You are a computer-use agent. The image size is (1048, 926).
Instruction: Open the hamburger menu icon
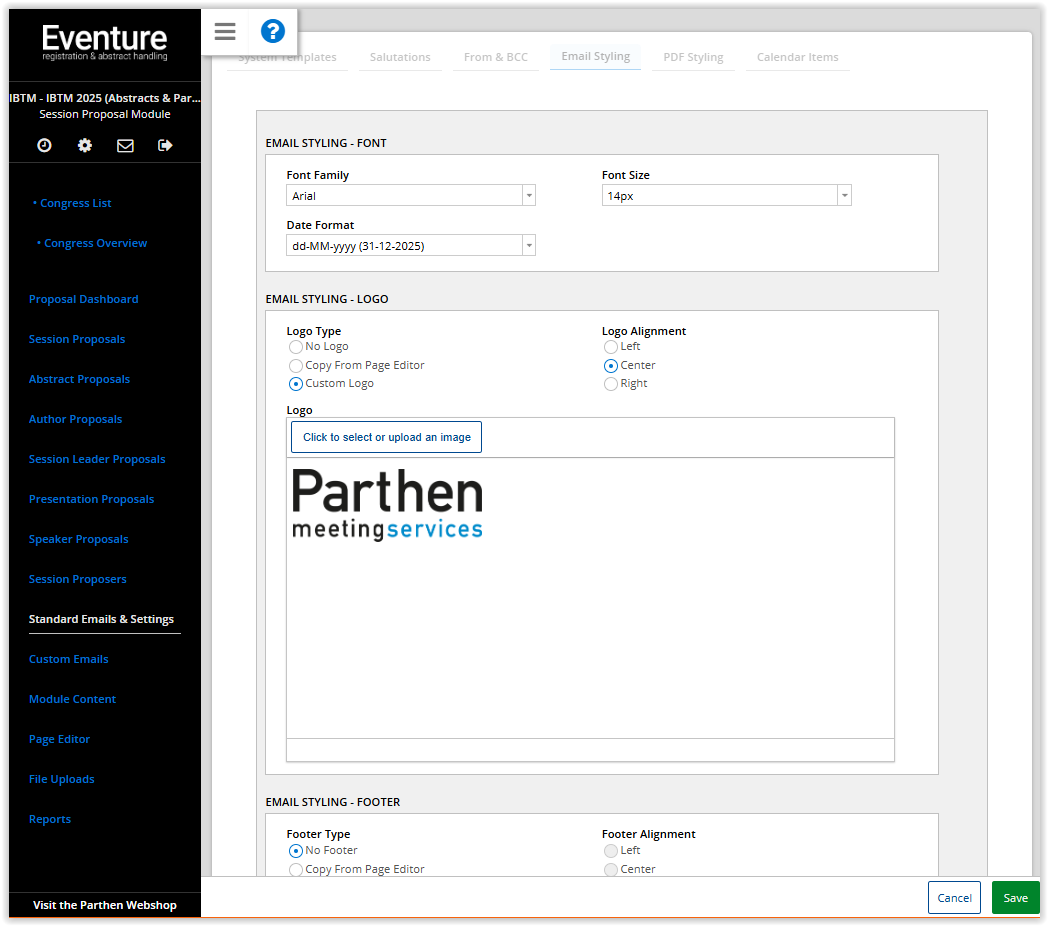(225, 31)
